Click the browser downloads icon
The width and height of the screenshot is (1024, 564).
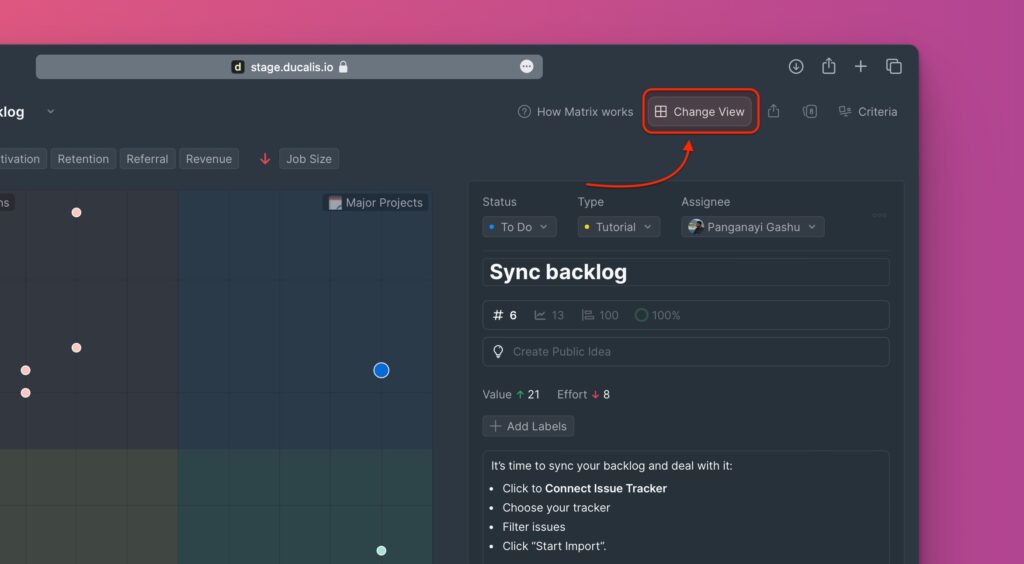click(x=796, y=67)
